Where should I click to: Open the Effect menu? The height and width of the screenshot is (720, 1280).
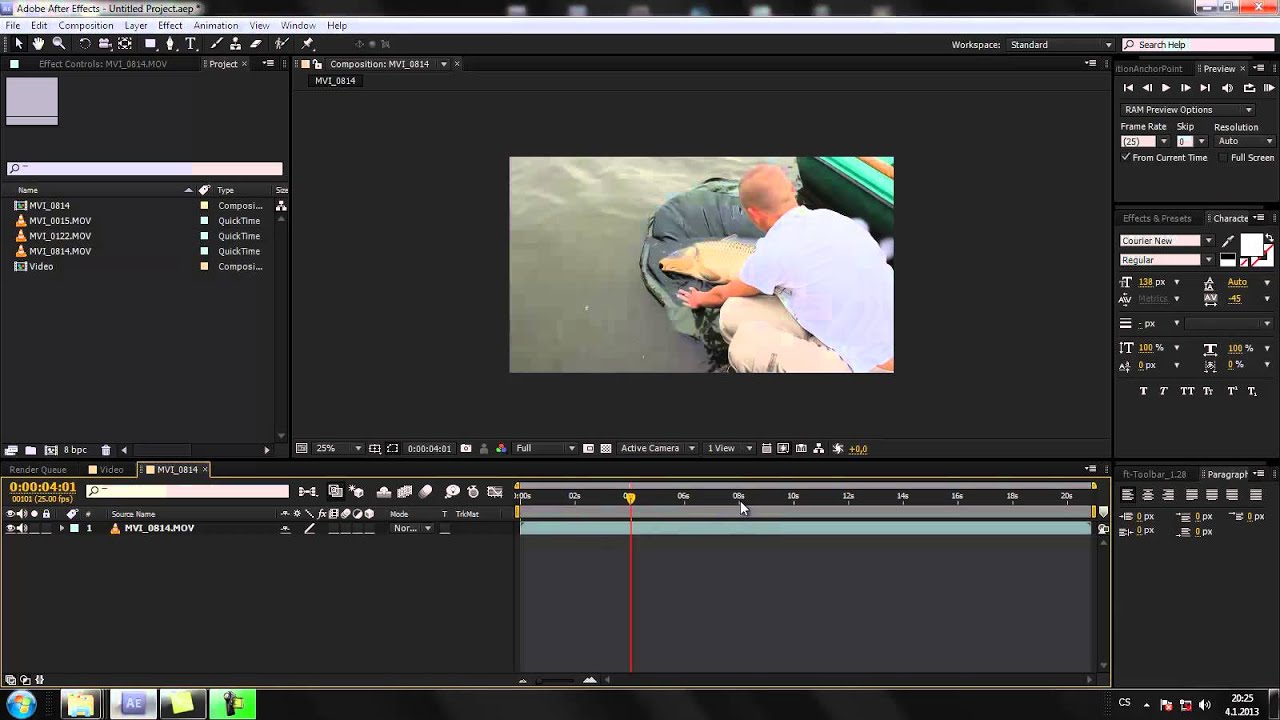[170, 25]
